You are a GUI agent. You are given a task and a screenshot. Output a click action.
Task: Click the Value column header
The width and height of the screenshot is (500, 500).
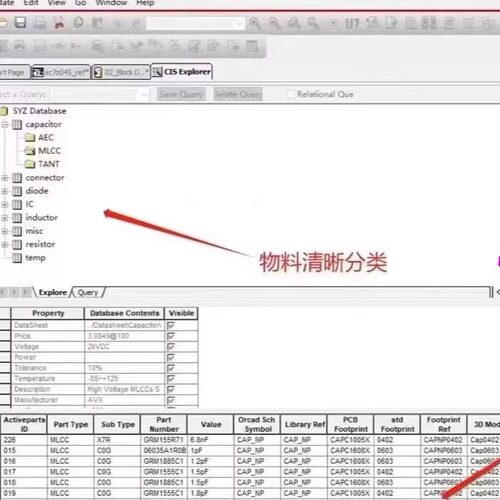point(211,424)
